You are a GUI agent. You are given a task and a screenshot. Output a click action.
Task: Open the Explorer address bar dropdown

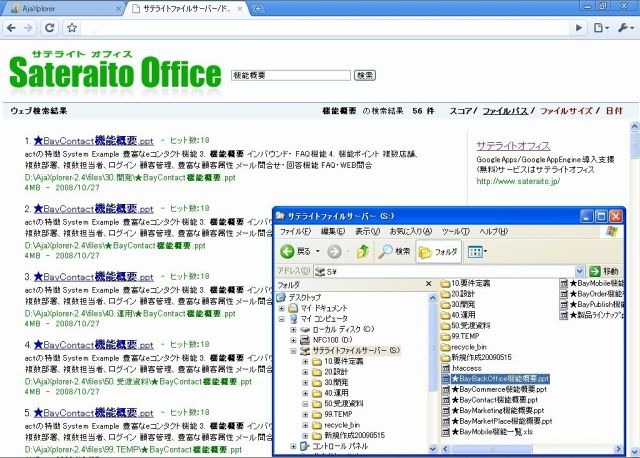(x=580, y=271)
